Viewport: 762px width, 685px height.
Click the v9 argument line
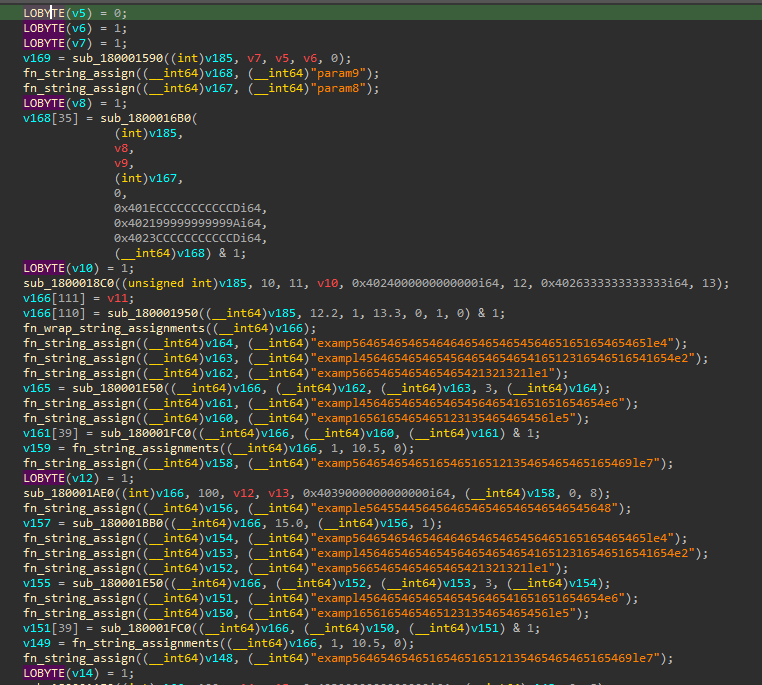(121, 163)
